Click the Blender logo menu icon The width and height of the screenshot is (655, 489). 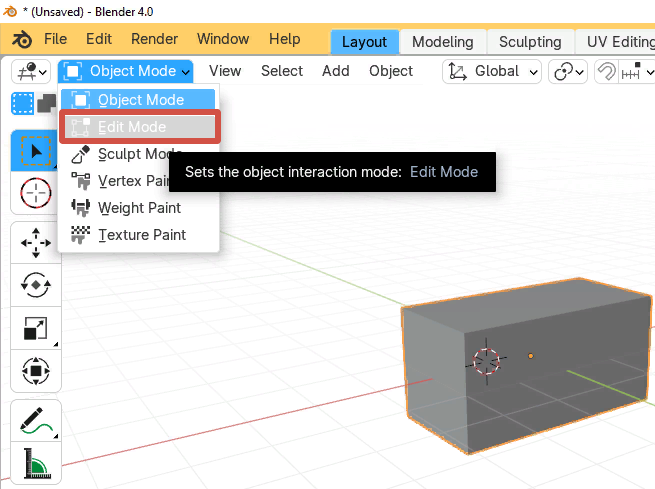click(22, 40)
